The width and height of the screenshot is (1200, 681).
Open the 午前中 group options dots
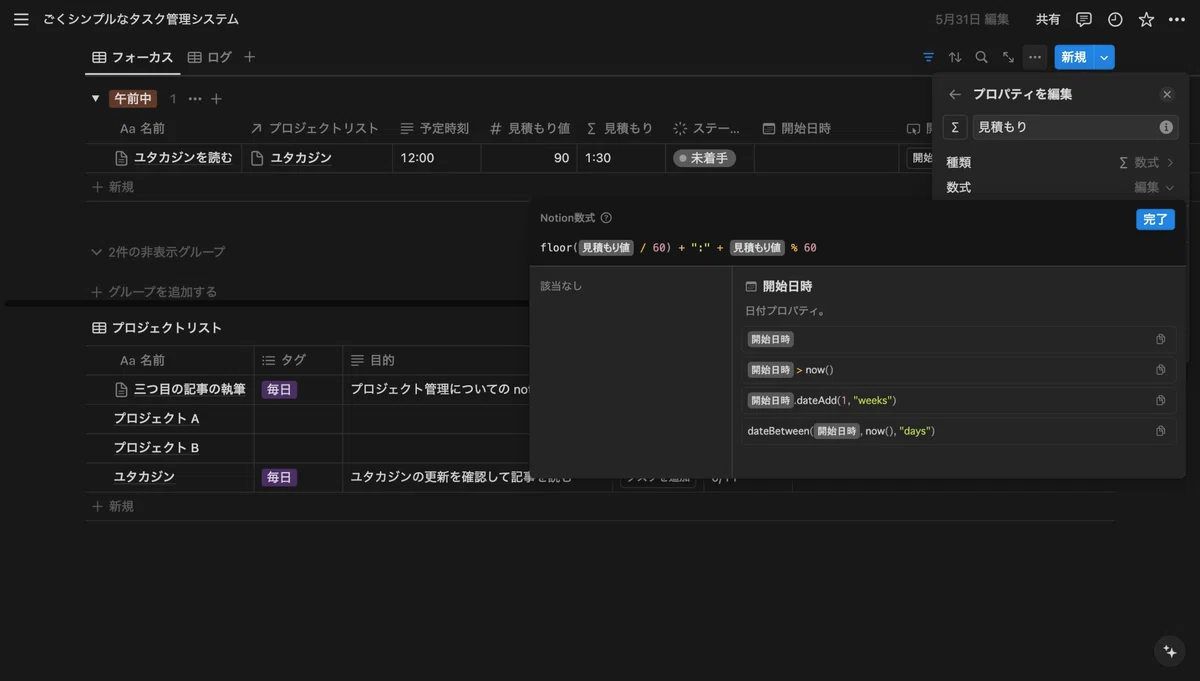pos(195,99)
